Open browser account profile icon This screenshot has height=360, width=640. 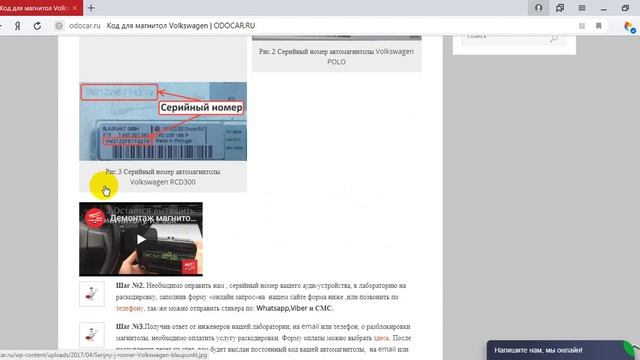539,8
